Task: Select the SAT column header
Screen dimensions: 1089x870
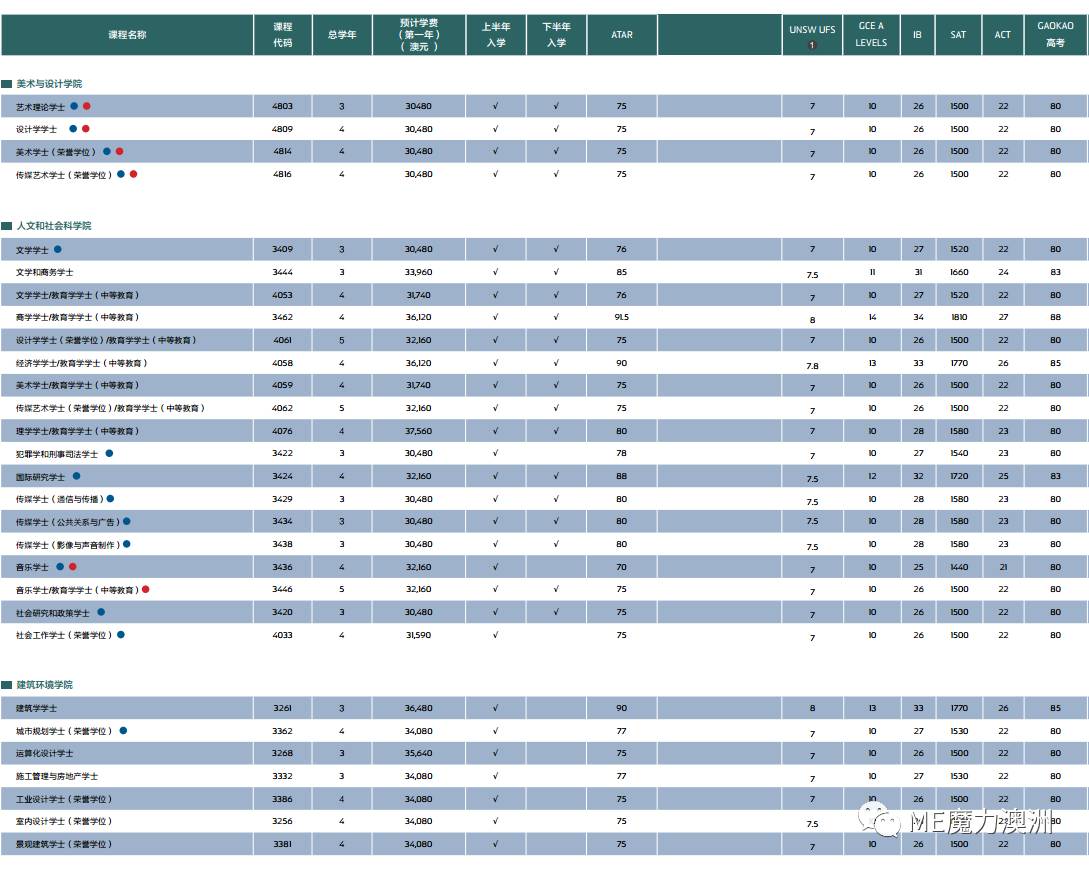Action: [x=958, y=35]
